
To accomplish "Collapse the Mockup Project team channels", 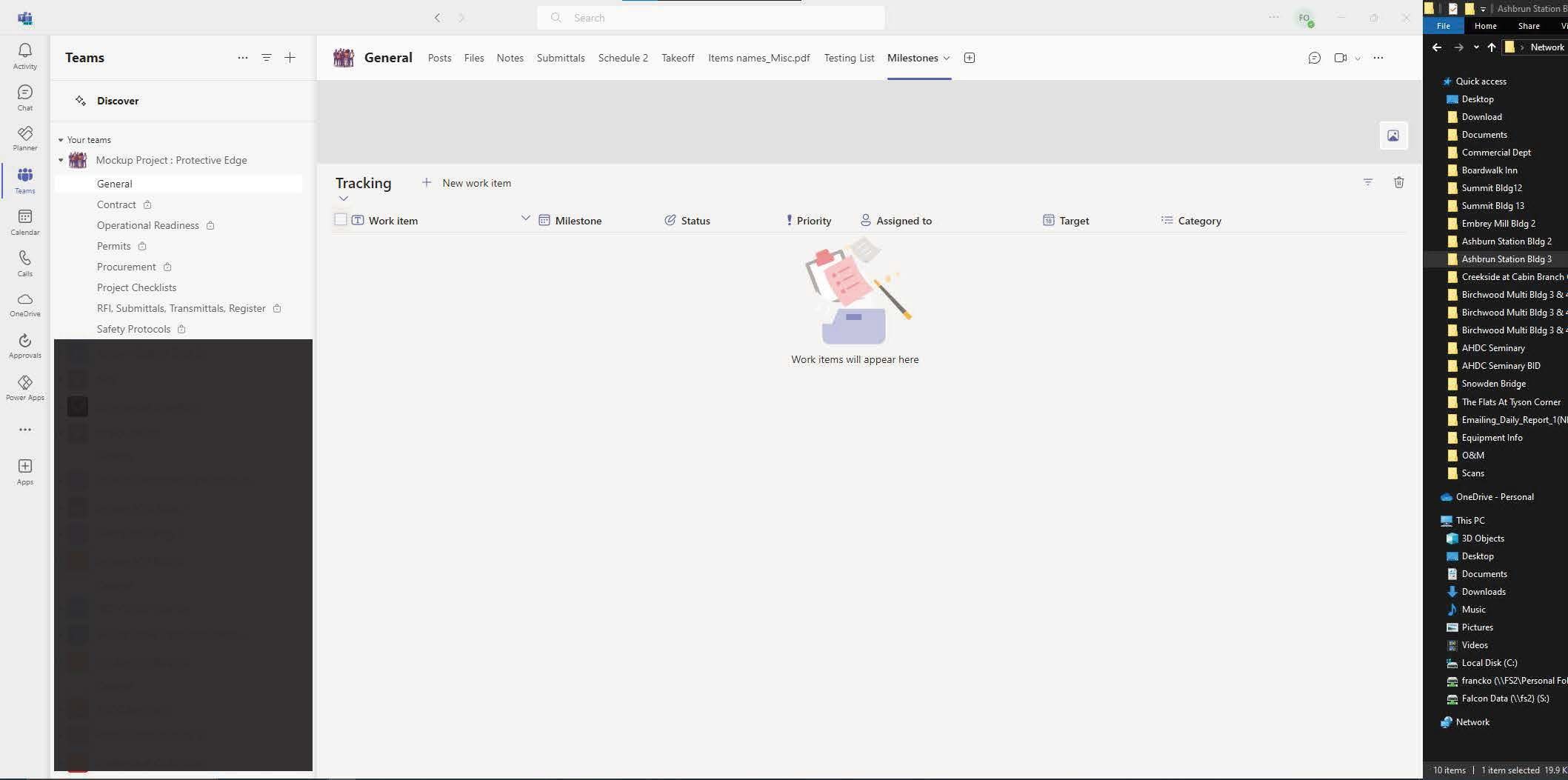I will [x=61, y=160].
